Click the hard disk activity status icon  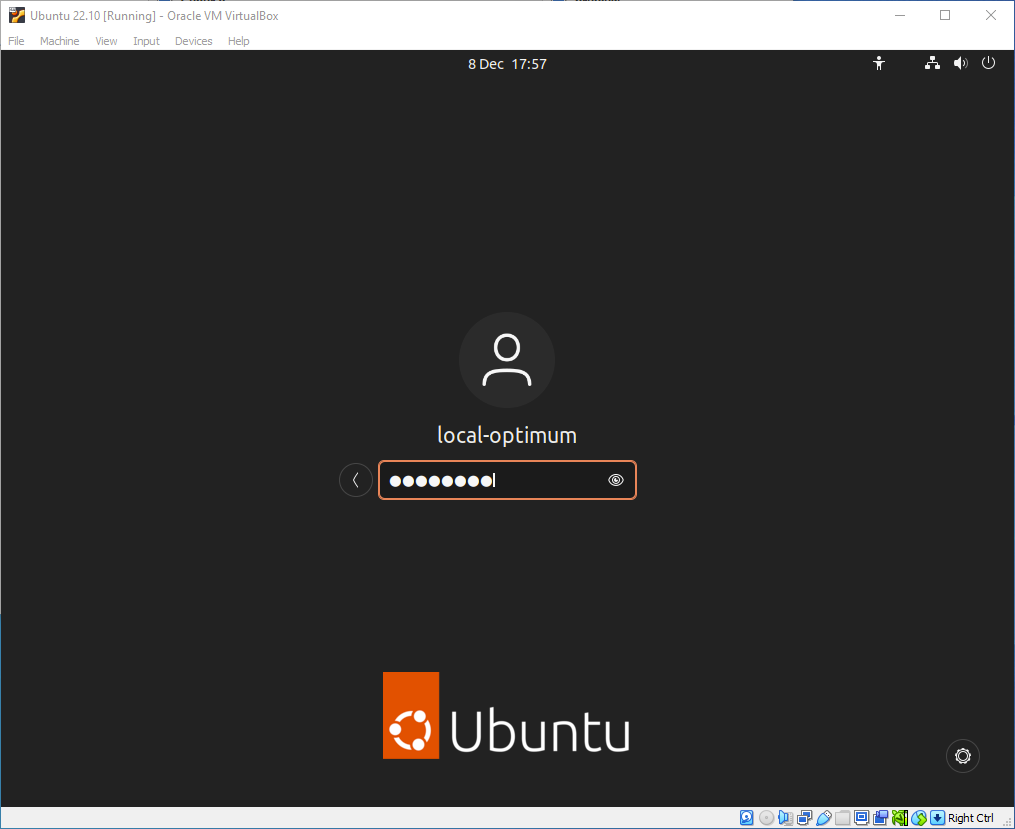click(747, 818)
